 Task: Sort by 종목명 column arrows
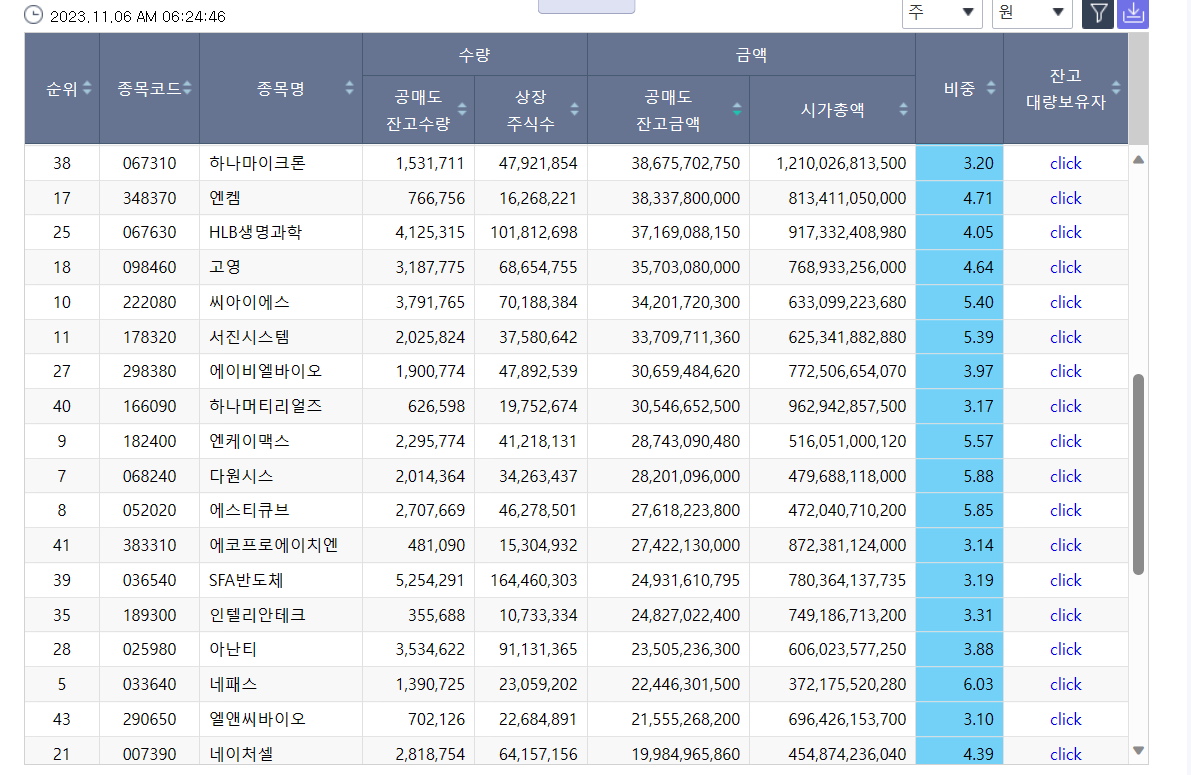[349, 88]
